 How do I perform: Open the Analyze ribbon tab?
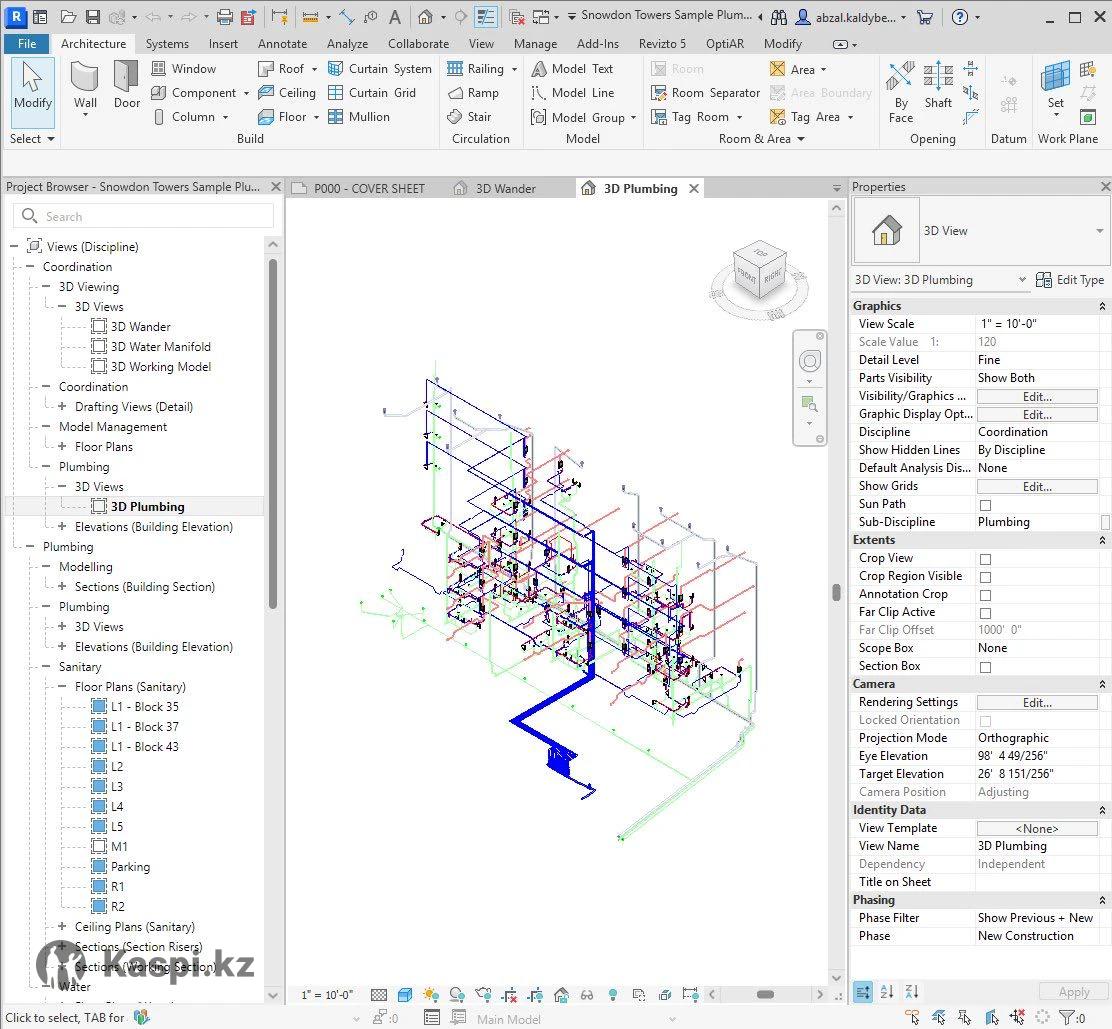[x=347, y=44]
